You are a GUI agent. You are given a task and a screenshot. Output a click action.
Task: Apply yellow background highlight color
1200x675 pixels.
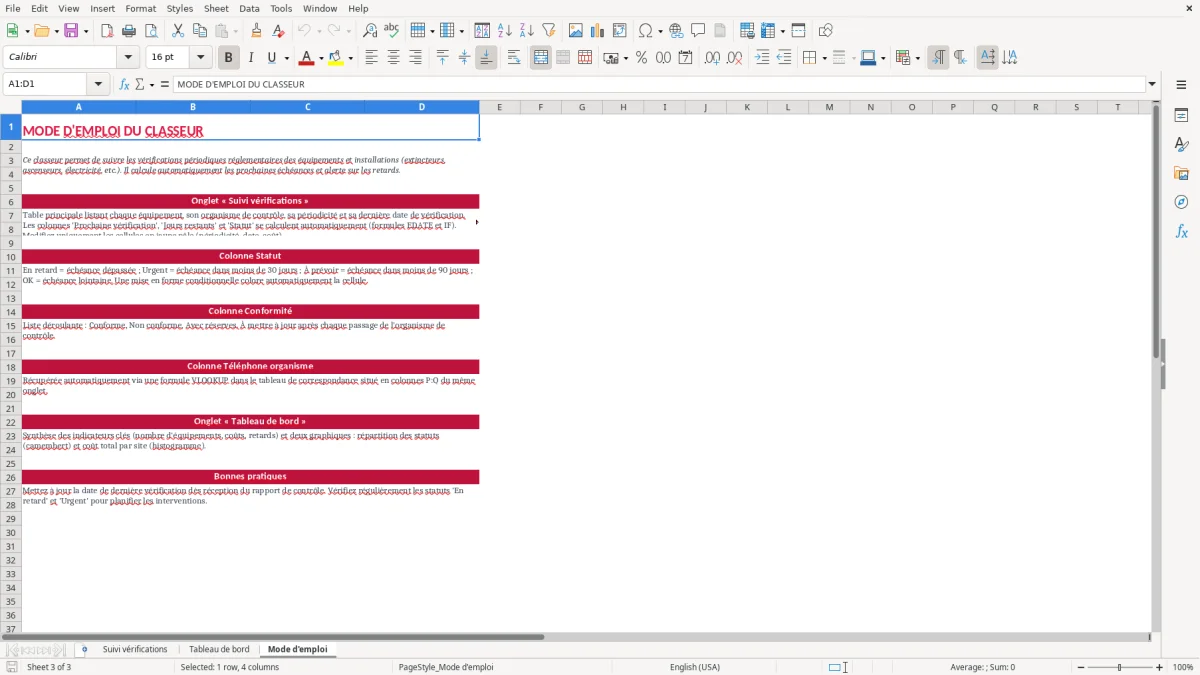click(335, 58)
